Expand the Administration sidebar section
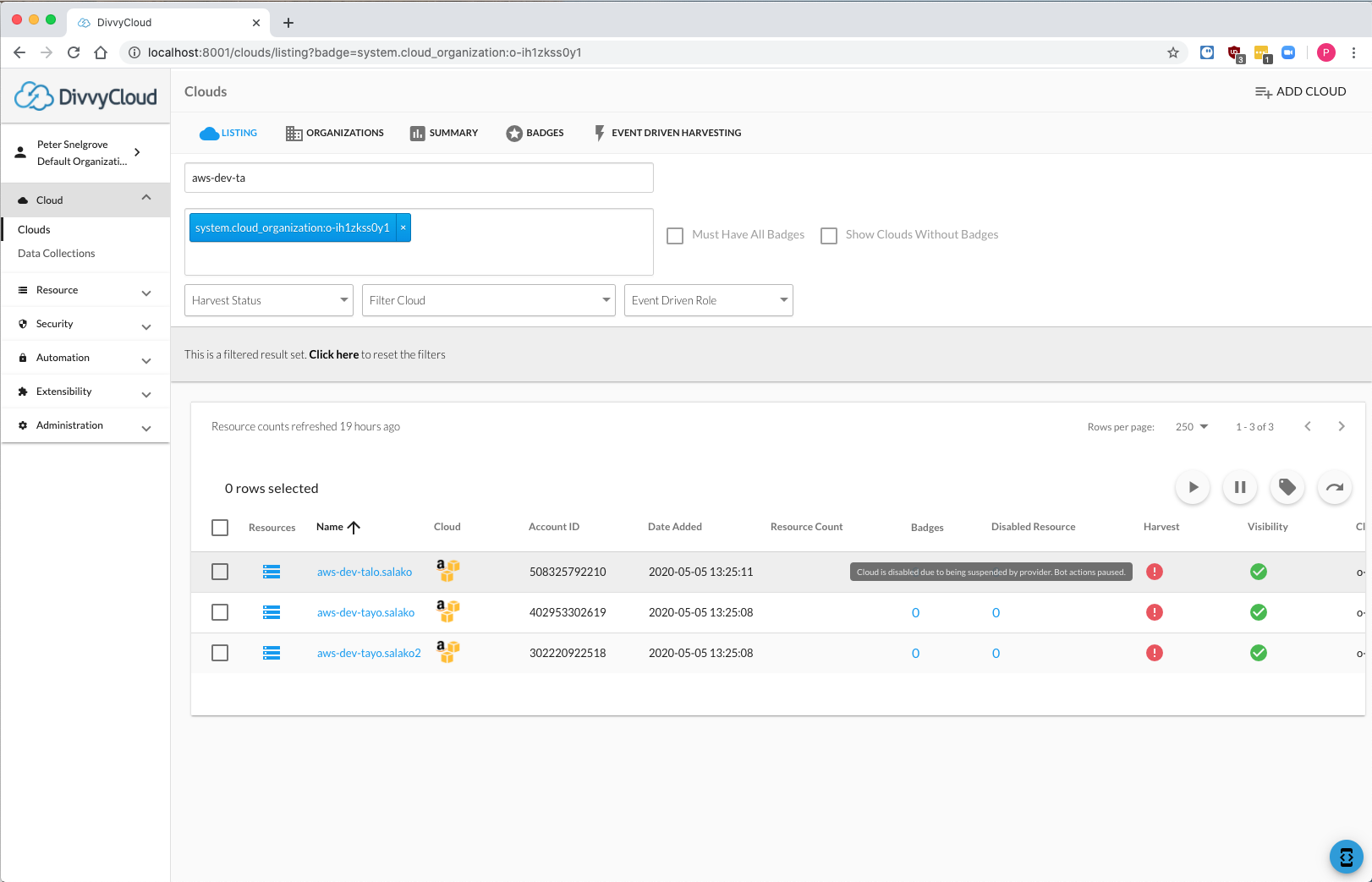 coord(85,425)
